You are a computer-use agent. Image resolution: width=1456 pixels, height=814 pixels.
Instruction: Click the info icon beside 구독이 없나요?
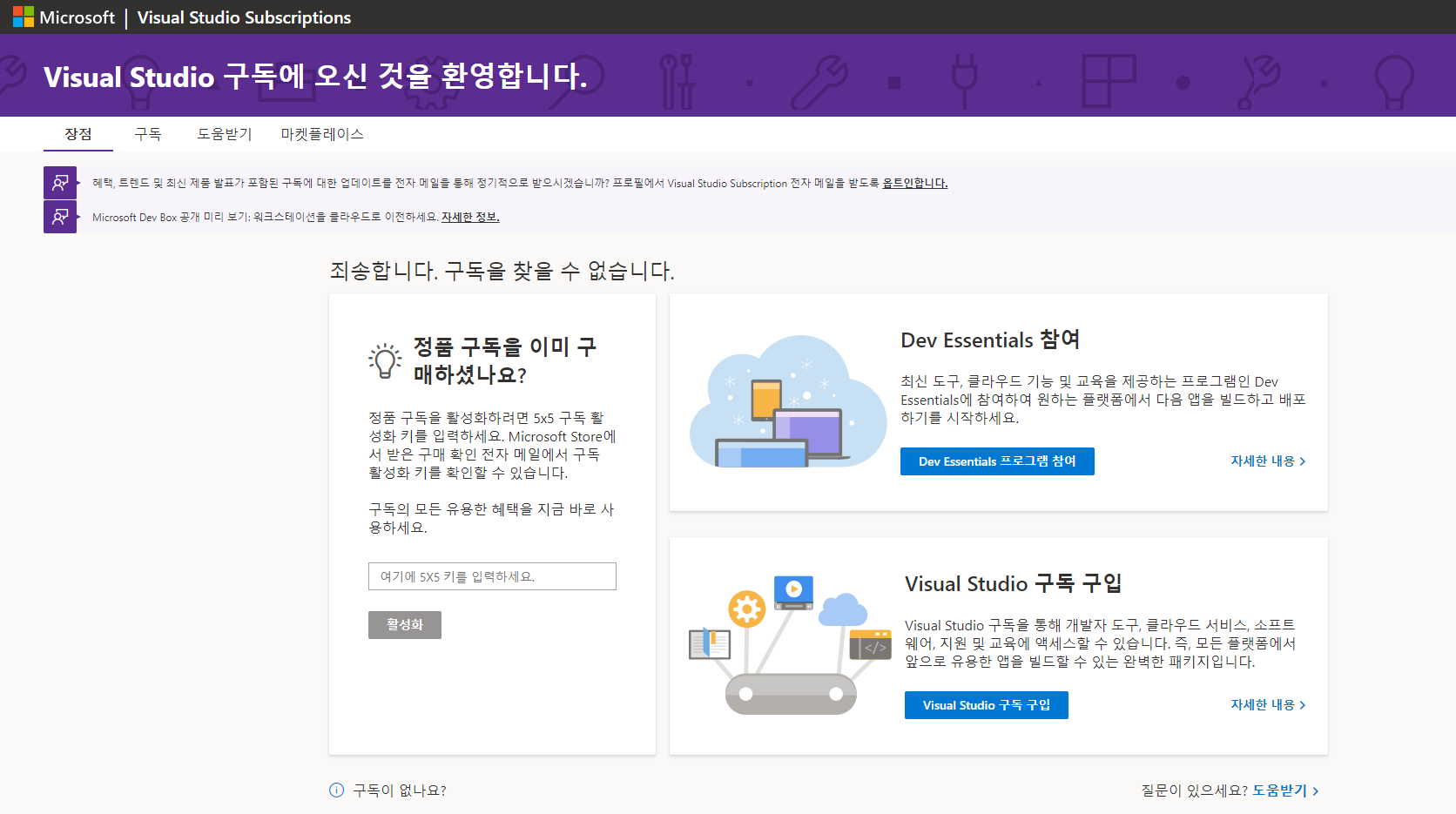[337, 790]
